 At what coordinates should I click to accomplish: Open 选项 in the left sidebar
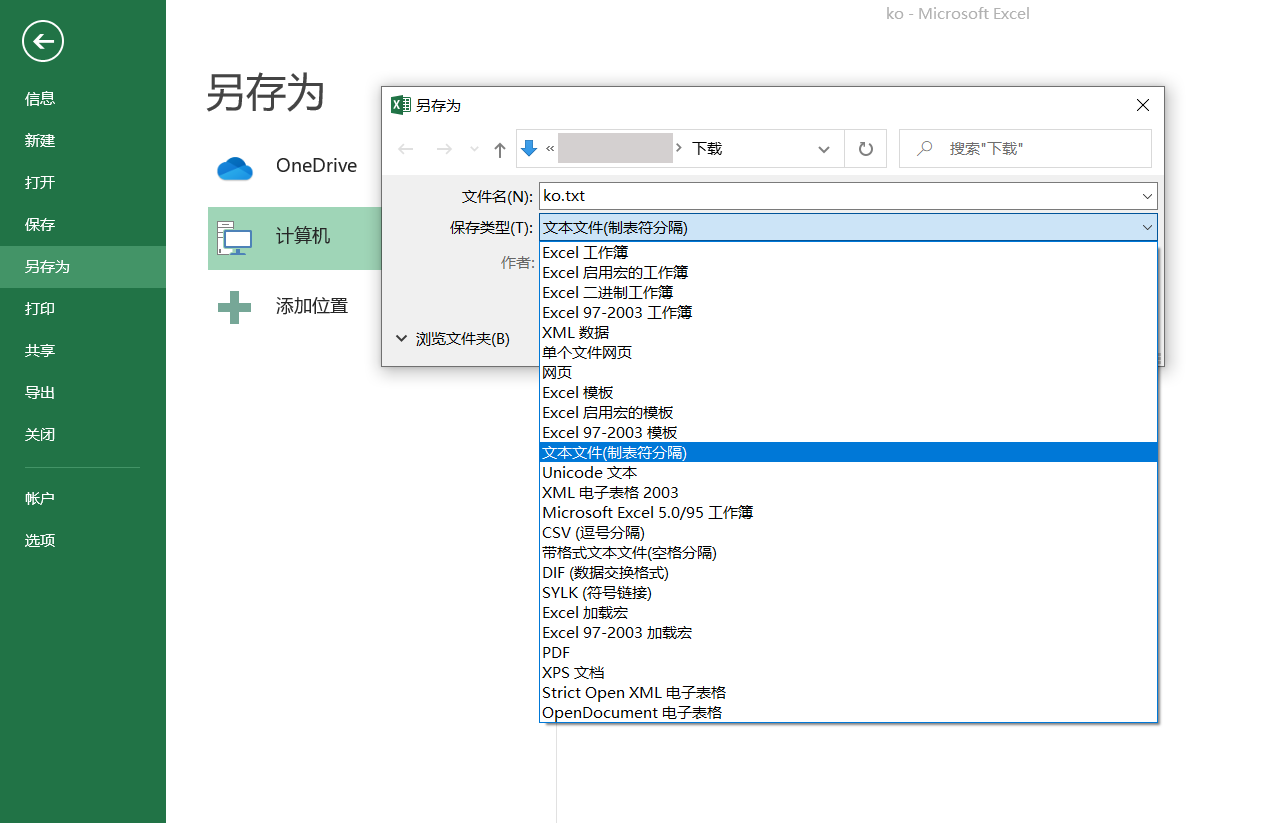[83, 540]
